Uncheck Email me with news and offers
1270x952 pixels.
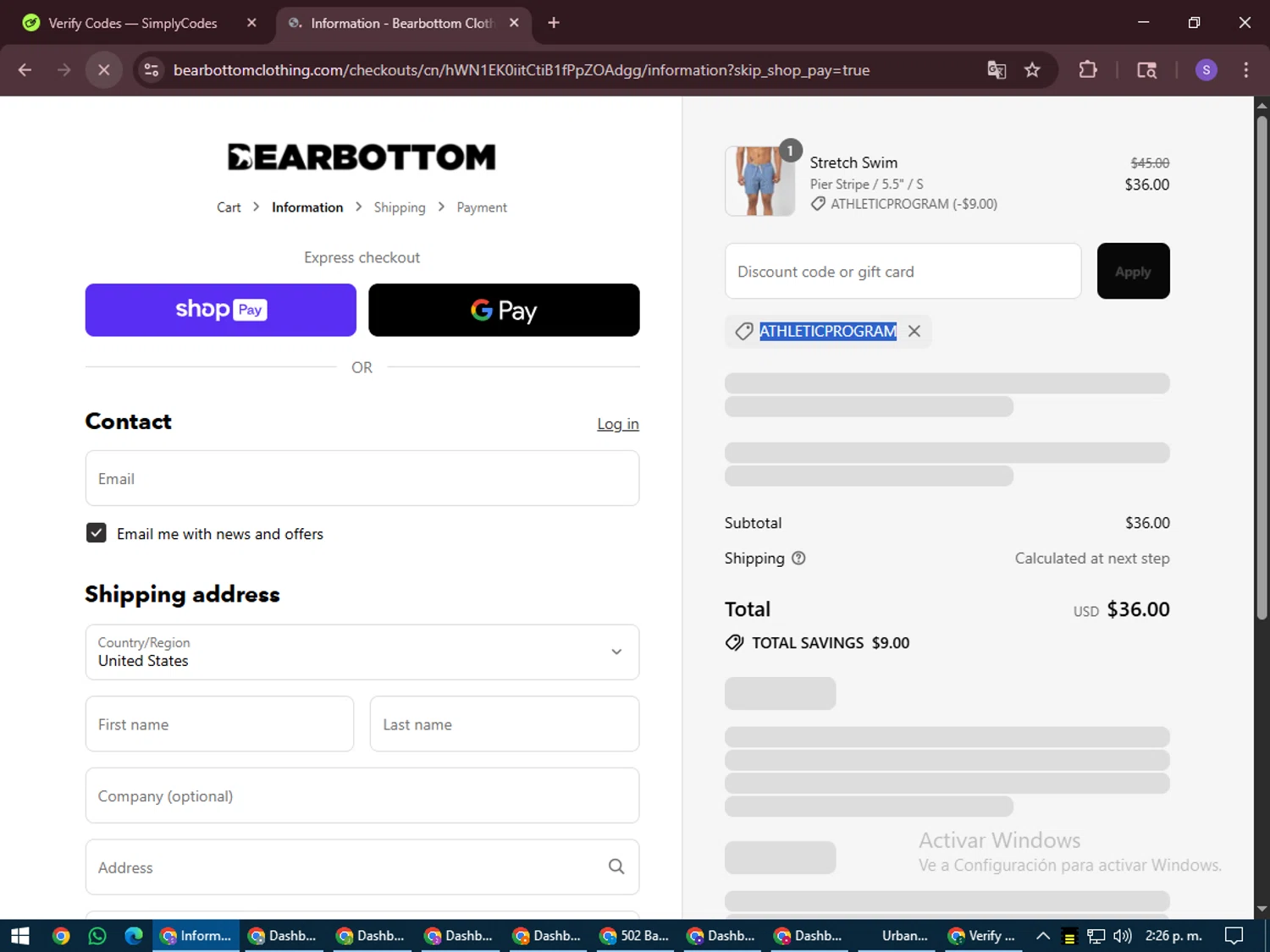97,533
